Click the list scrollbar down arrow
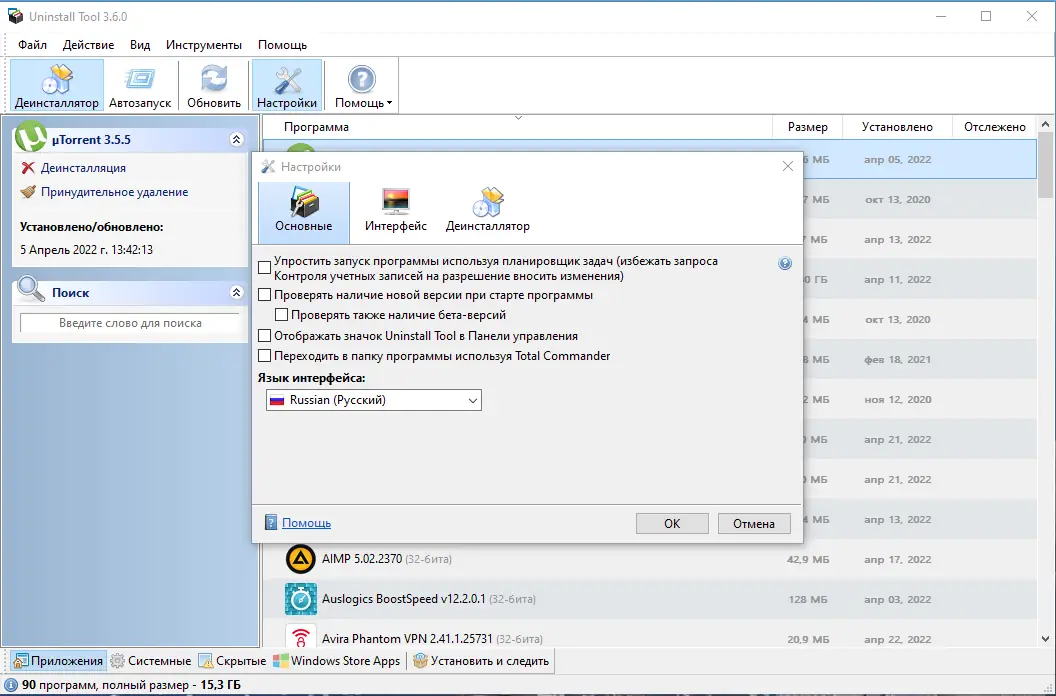This screenshot has height=696, width=1056. (1045, 639)
